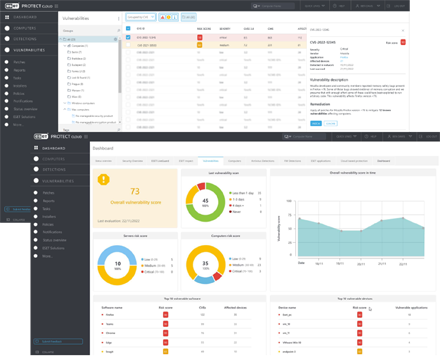Click Vulnerabilities icon in front Dashboard window sidebar
This screenshot has height=363, width=440.
pyautogui.click(x=36, y=181)
